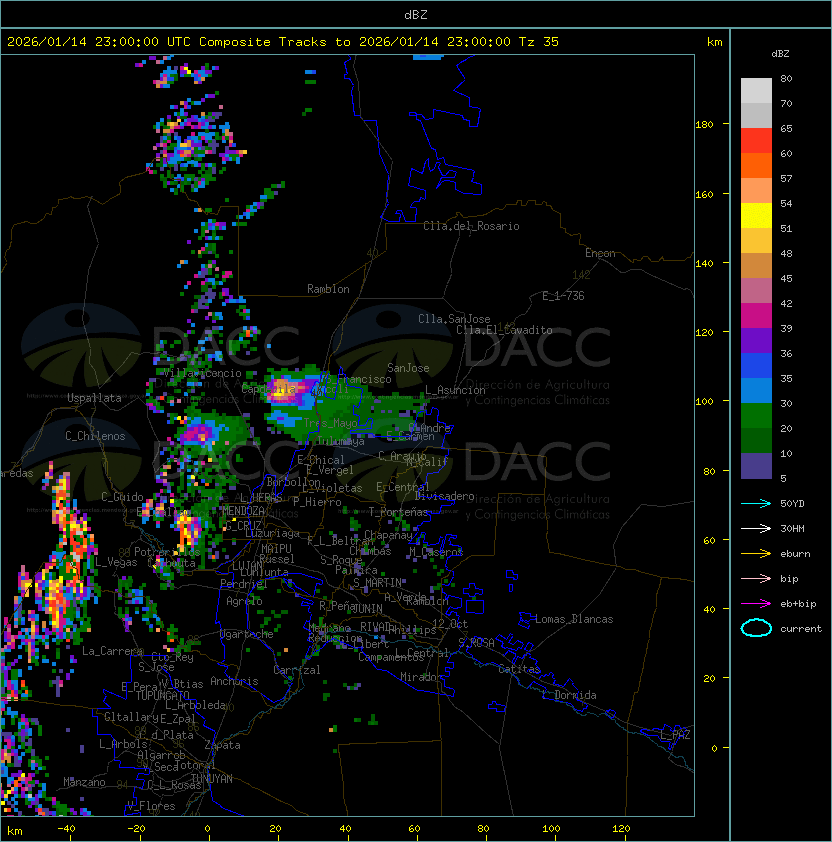
Task: Click the Lomas_Blancas map label
Action: pyautogui.click(x=574, y=619)
